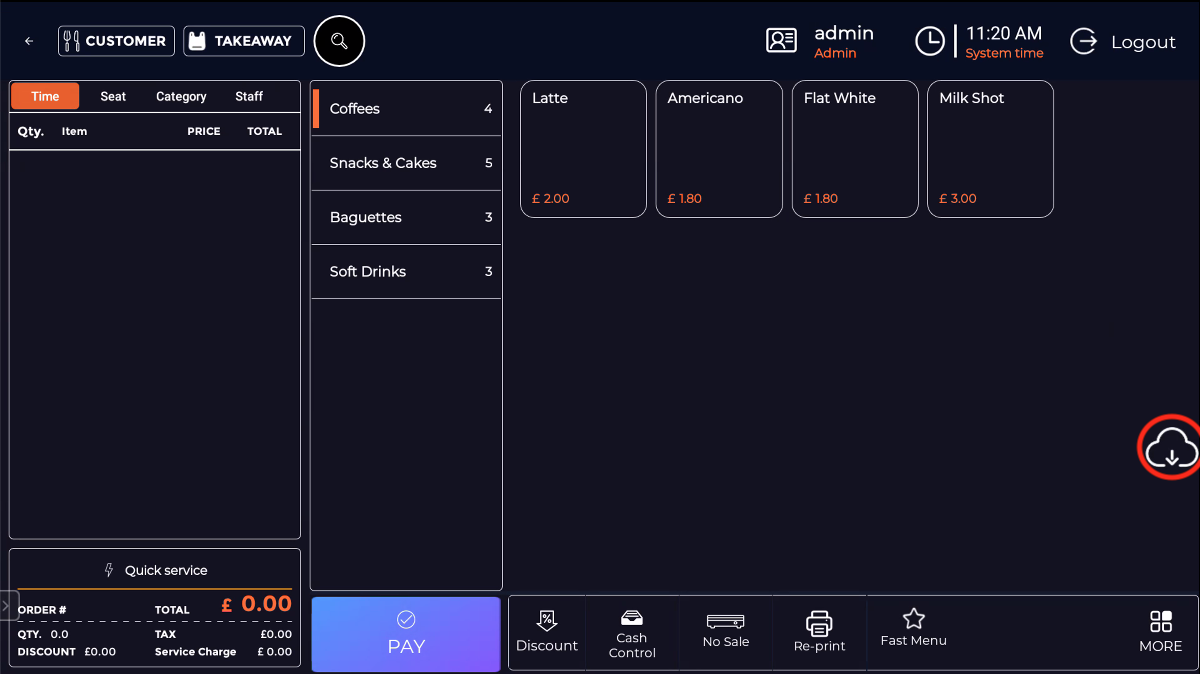Open the Fast Menu star

[913, 629]
